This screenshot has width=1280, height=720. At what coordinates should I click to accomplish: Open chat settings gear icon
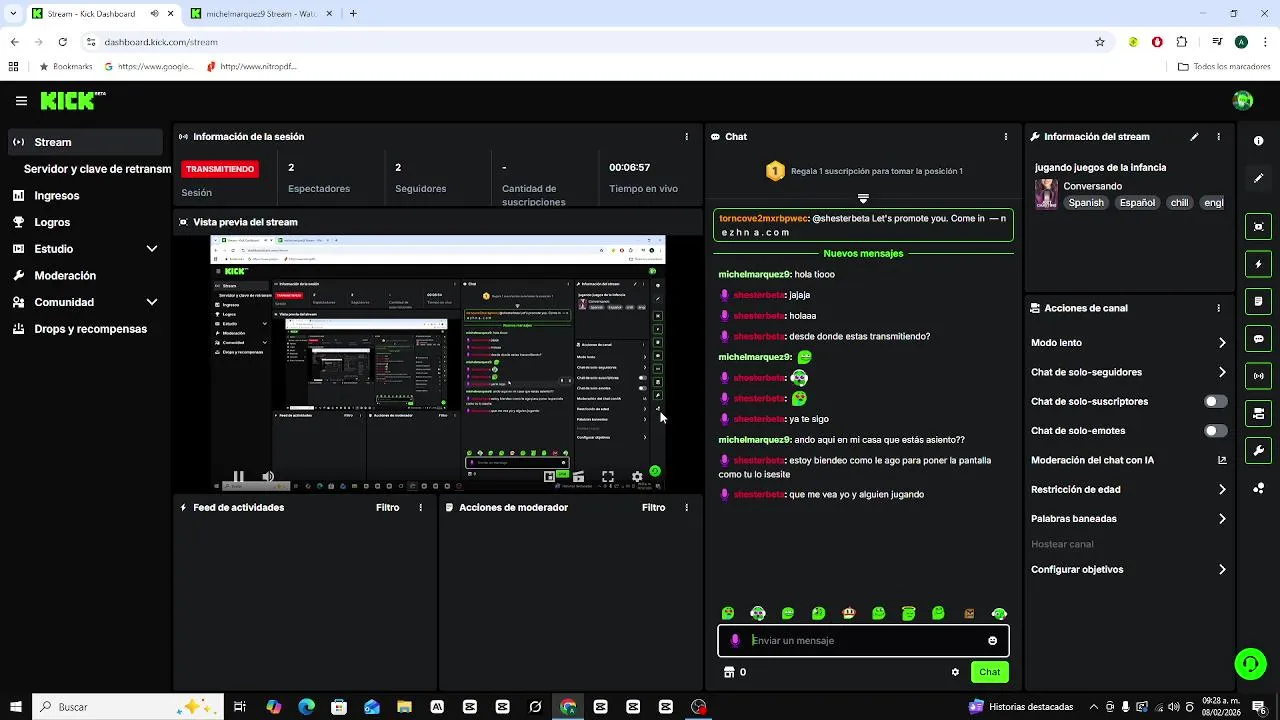pyautogui.click(x=955, y=672)
